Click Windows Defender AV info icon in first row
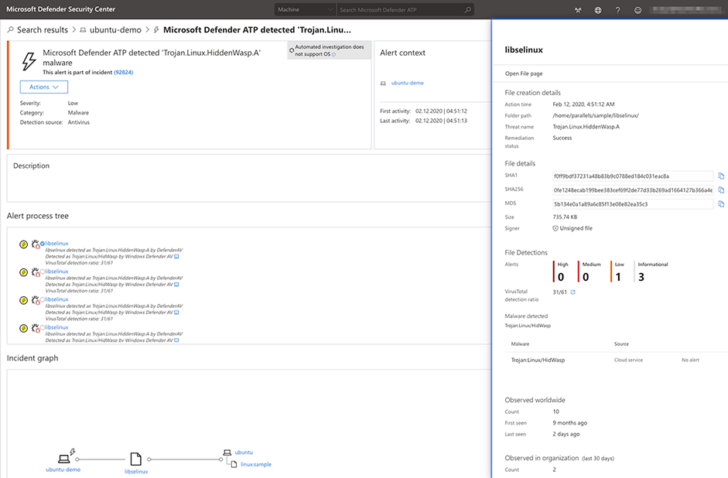 pos(176,256)
